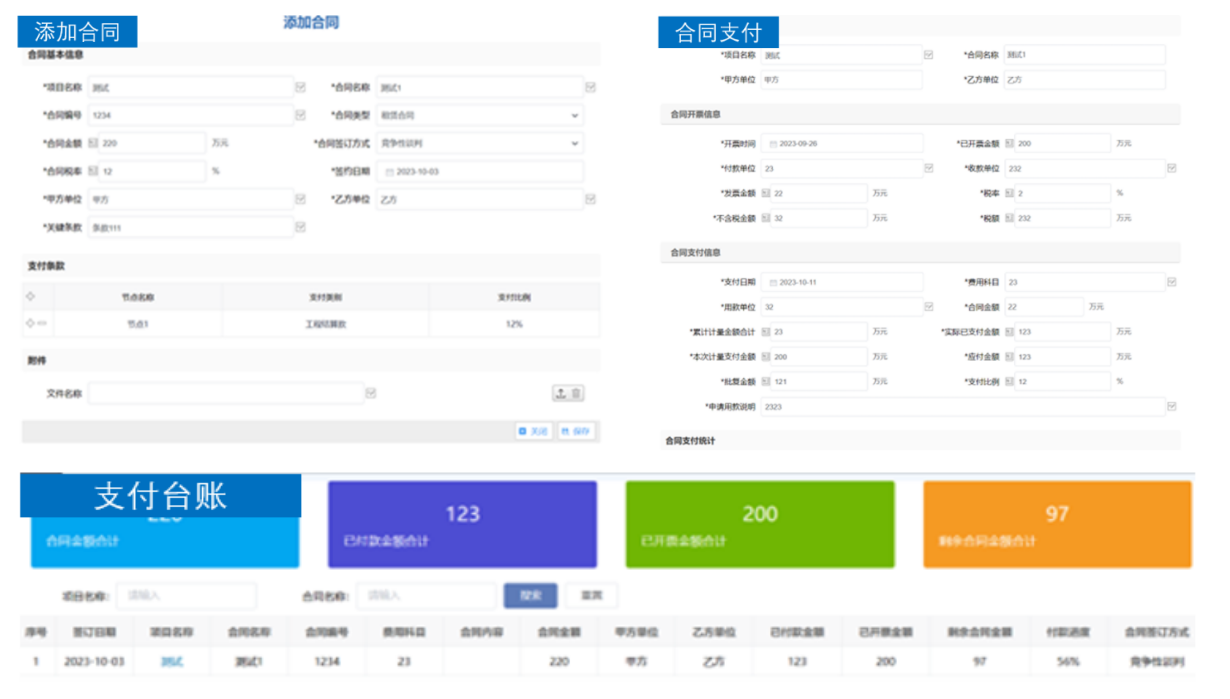Click the 合同编号 input field
The width and height of the screenshot is (1230, 699).
[x=190, y=116]
